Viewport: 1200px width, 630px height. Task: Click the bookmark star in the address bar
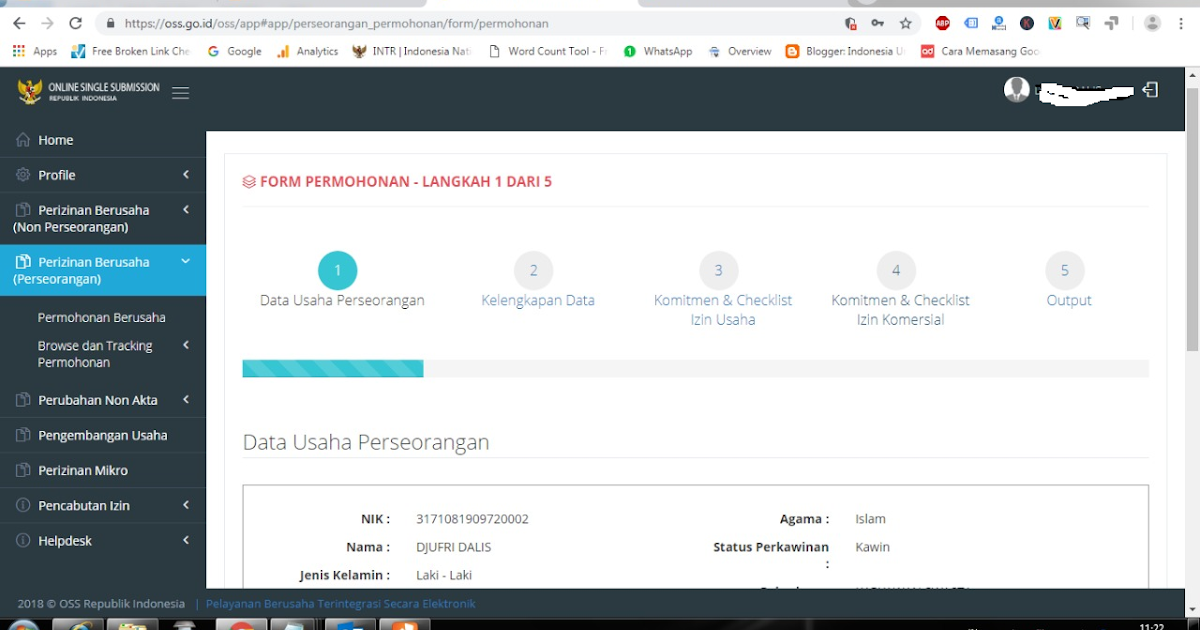tap(903, 22)
